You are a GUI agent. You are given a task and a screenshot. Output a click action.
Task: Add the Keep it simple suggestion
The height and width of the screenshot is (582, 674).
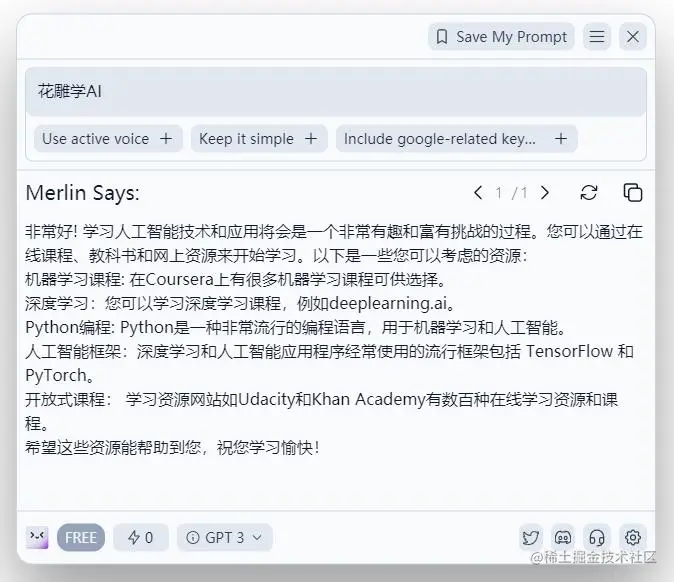259,139
